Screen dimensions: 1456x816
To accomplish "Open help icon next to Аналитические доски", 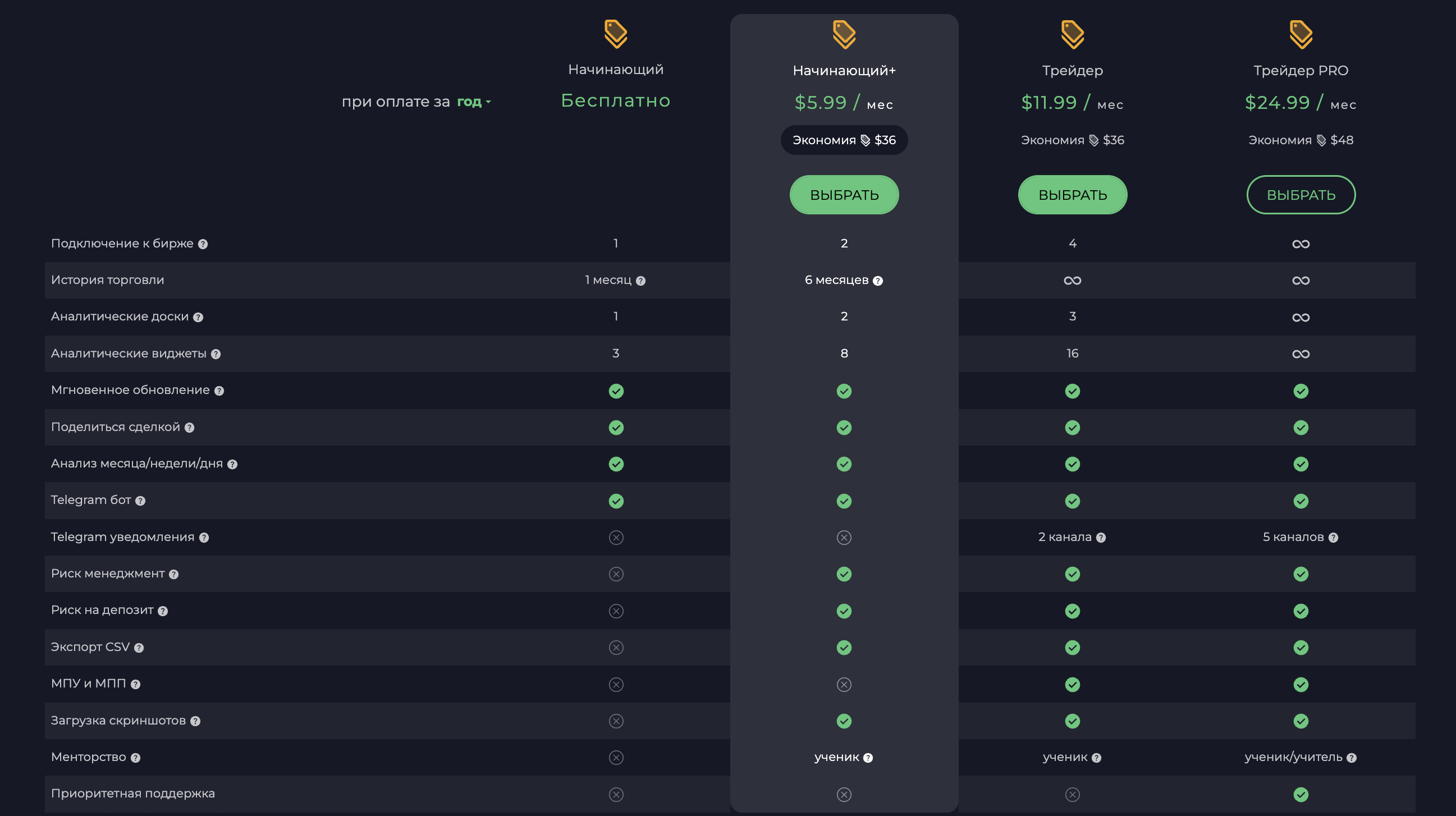I will (198, 317).
